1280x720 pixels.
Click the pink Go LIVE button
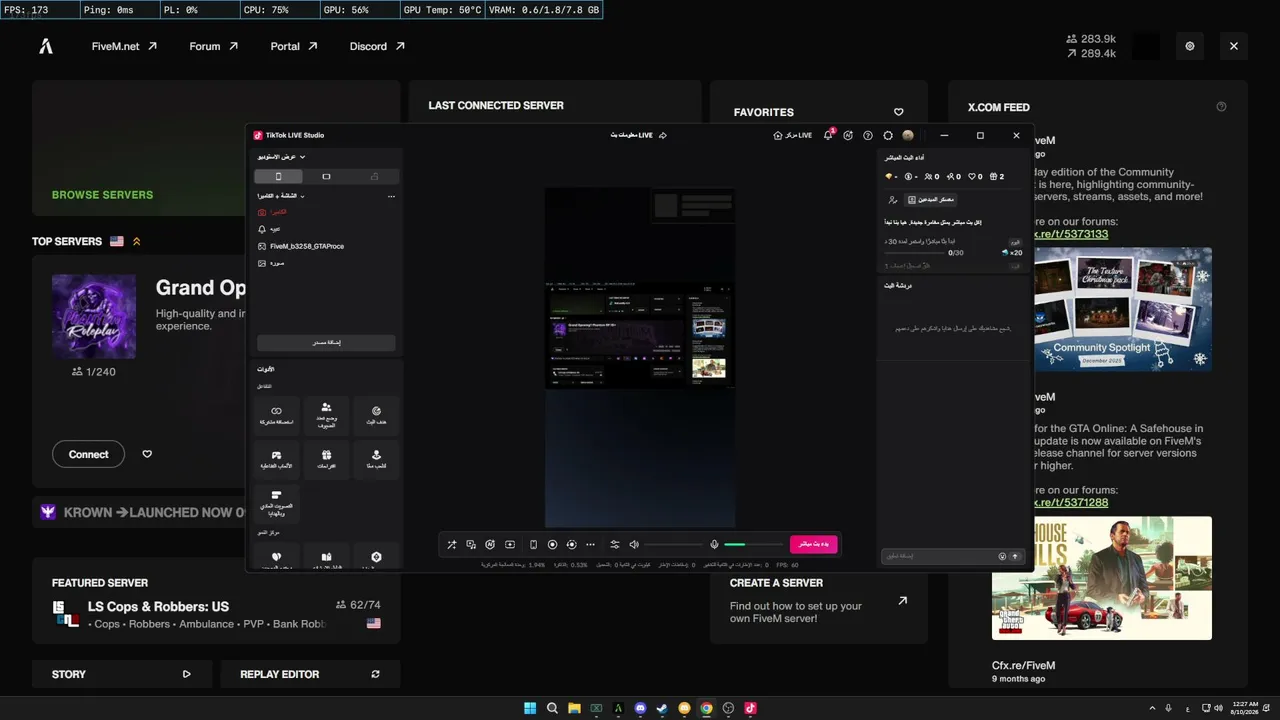point(813,544)
